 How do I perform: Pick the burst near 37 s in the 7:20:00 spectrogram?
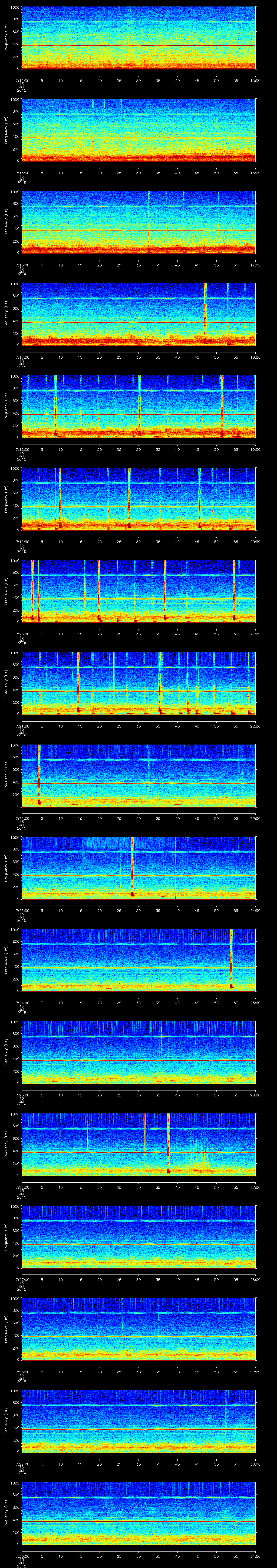[165, 591]
